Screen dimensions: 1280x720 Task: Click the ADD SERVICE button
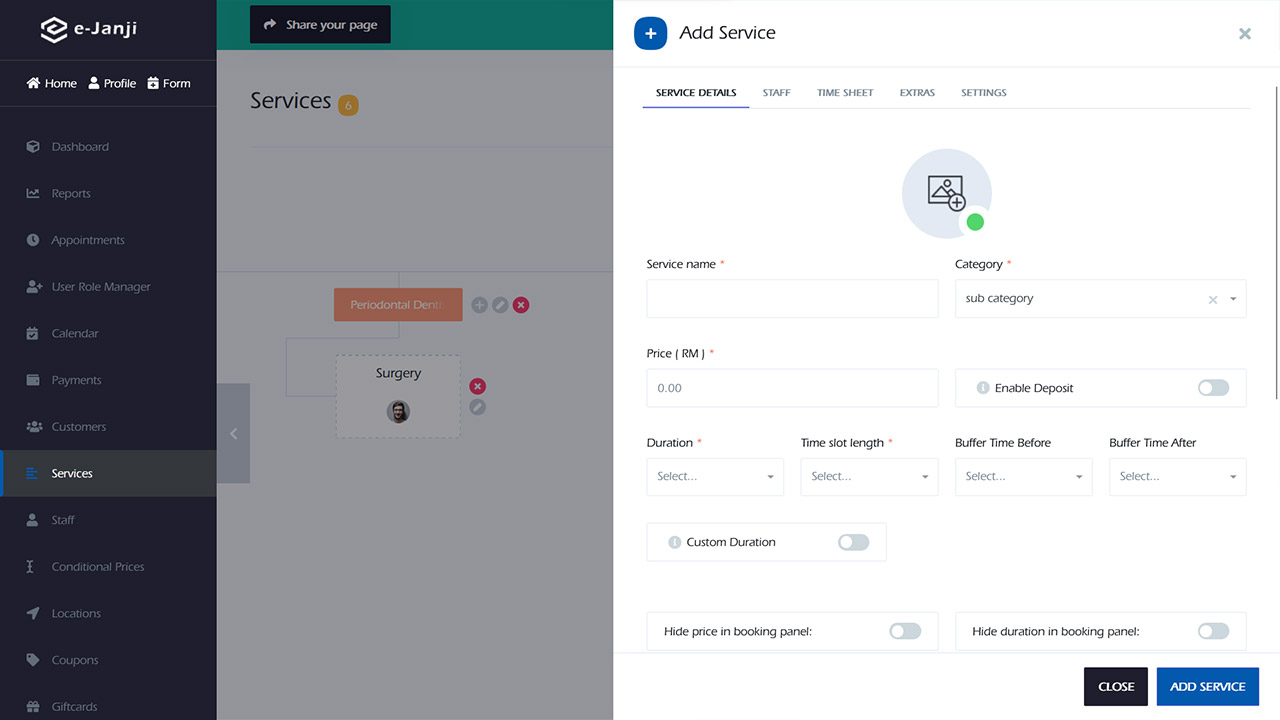[x=1208, y=687]
